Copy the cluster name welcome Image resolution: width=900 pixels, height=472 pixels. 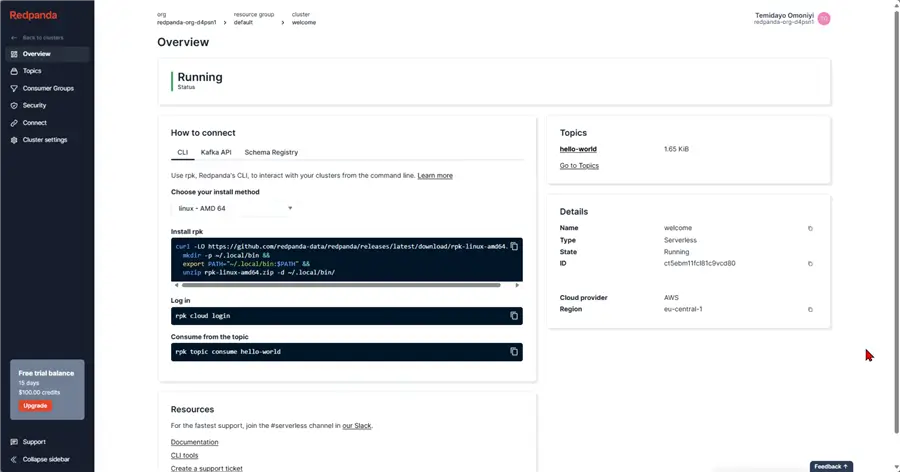(810, 229)
